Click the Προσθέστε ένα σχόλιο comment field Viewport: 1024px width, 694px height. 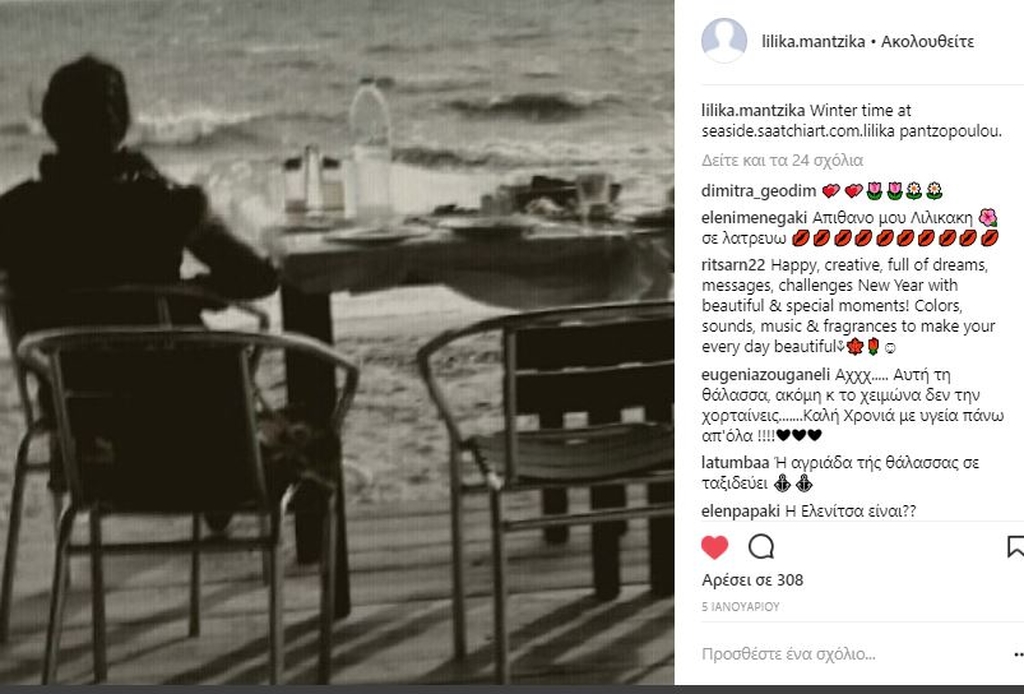pyautogui.click(x=849, y=654)
